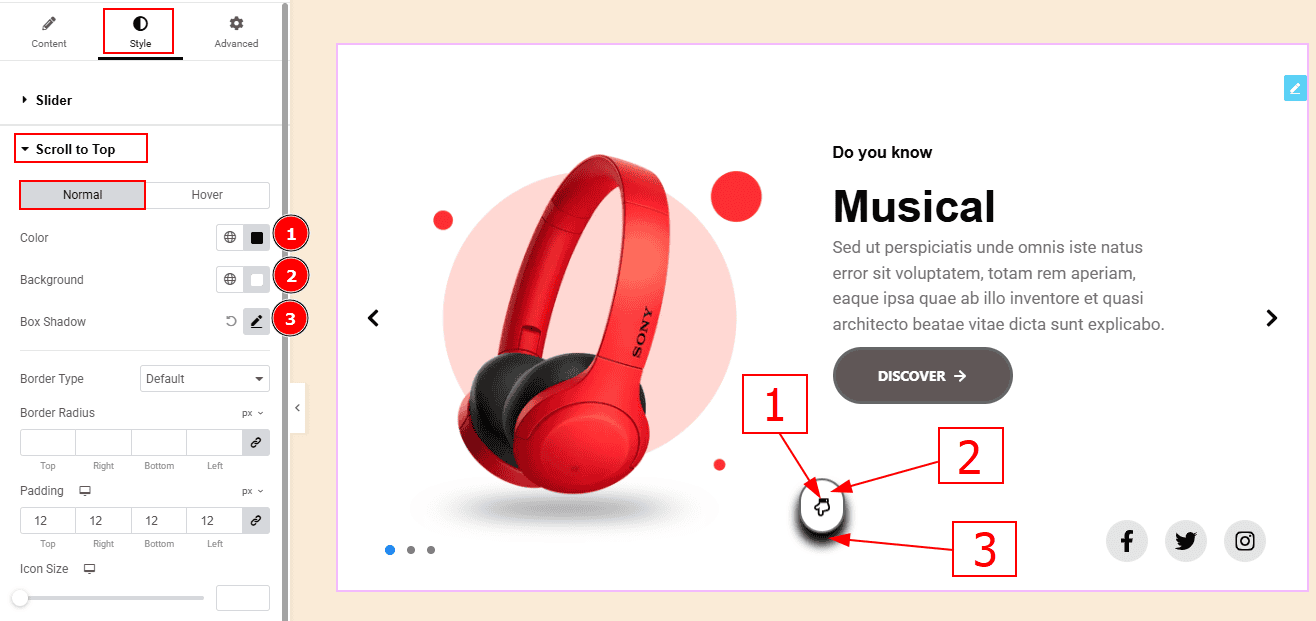Switch to the Content tab
1316x621 pixels.
[49, 31]
